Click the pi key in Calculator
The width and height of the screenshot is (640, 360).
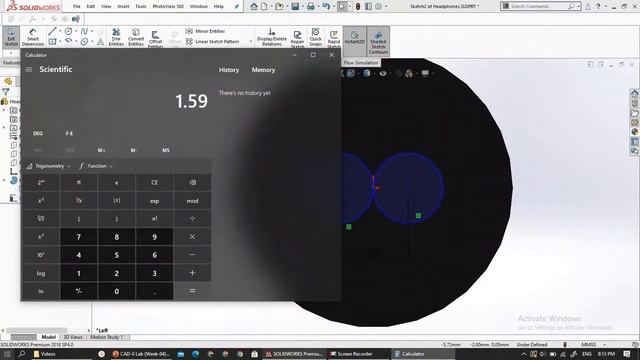pos(79,182)
